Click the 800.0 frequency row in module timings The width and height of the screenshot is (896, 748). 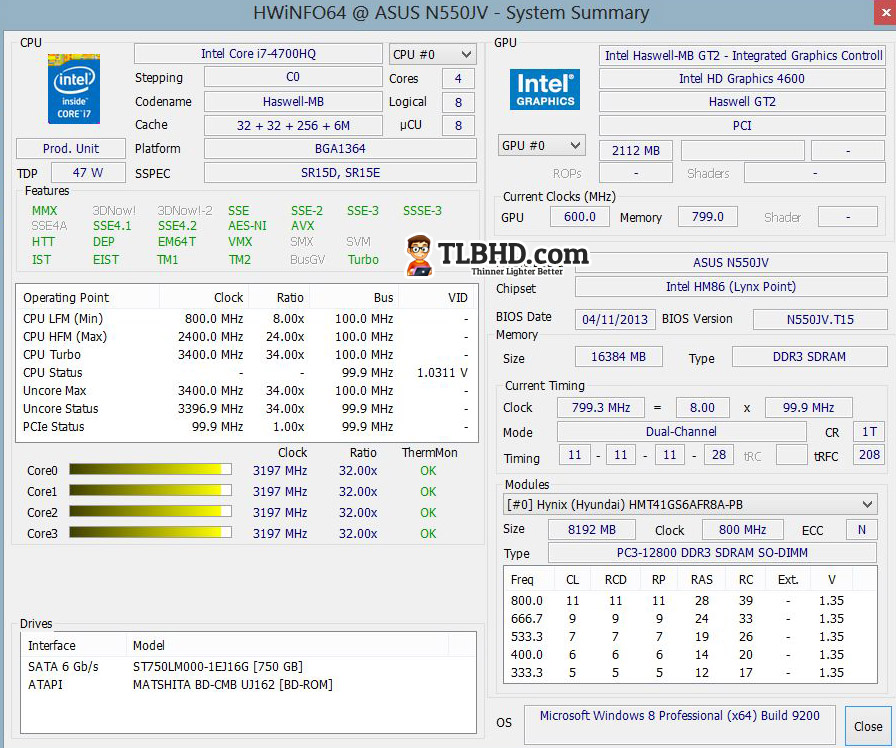pos(690,601)
